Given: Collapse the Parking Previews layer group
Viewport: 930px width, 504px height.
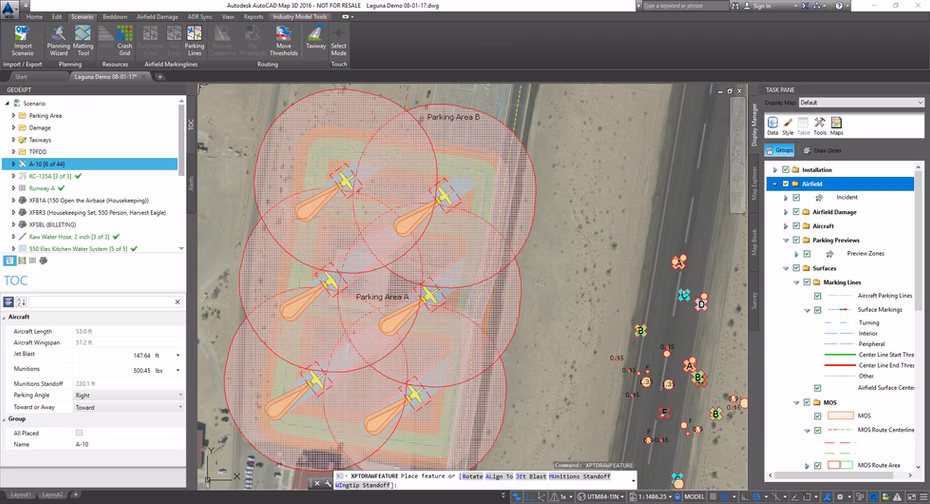Looking at the screenshot, I should (x=786, y=240).
